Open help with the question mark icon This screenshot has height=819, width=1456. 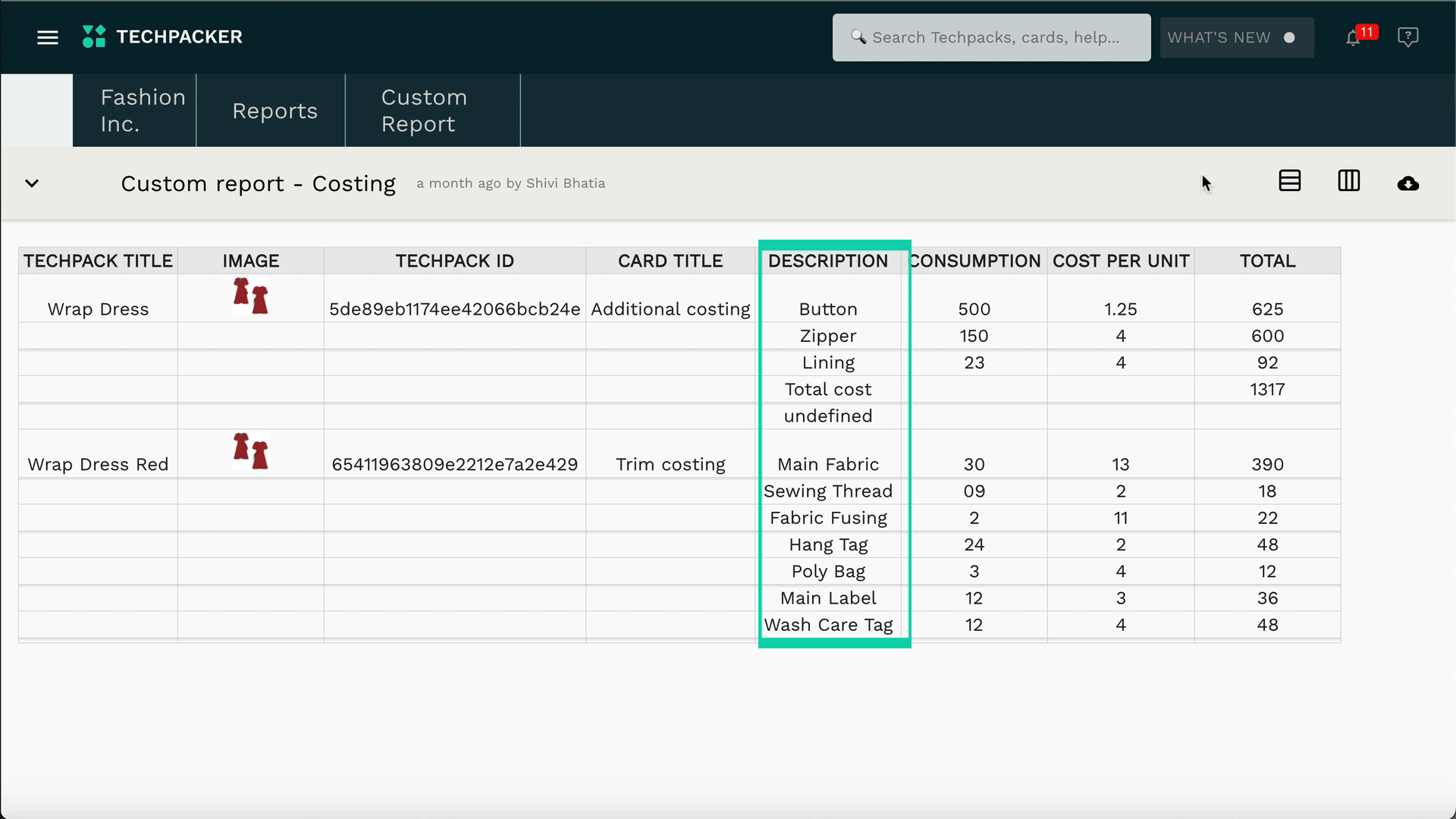1408,36
